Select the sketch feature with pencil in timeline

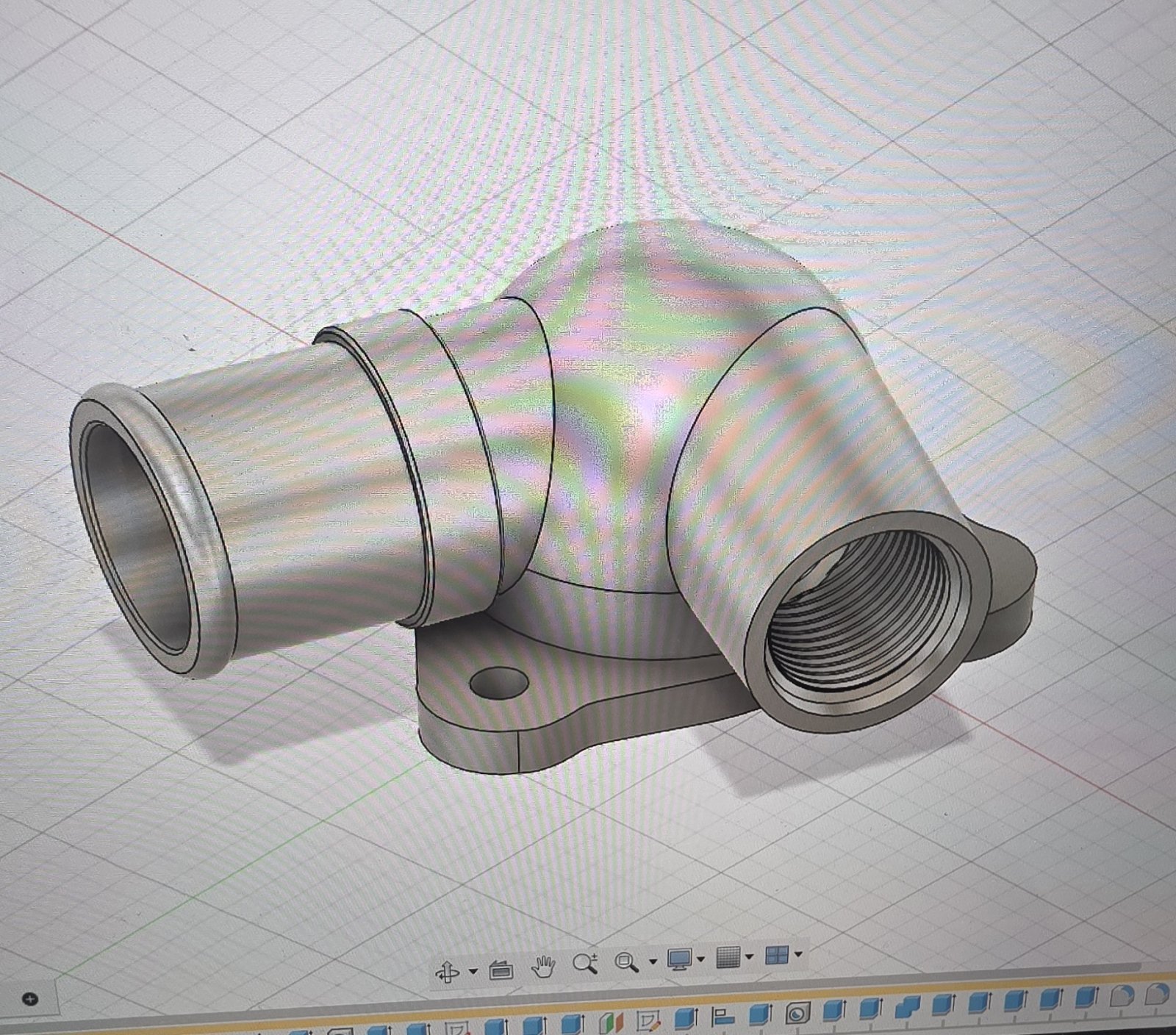pos(650,1021)
